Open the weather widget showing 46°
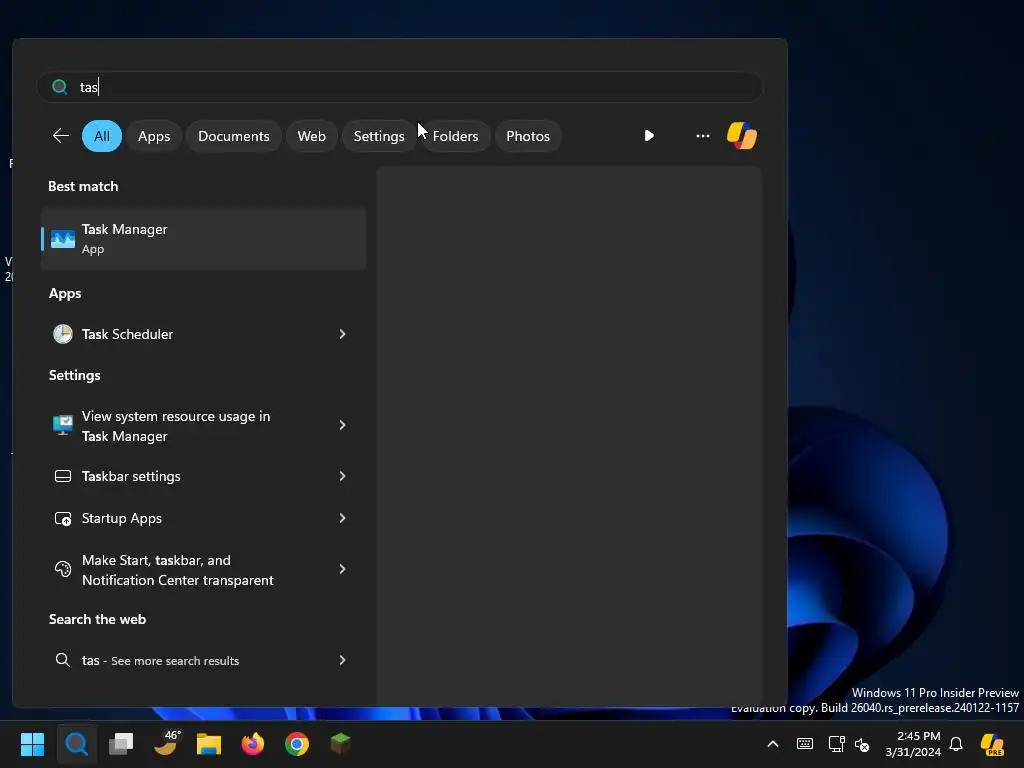The width and height of the screenshot is (1024, 768). (166, 743)
